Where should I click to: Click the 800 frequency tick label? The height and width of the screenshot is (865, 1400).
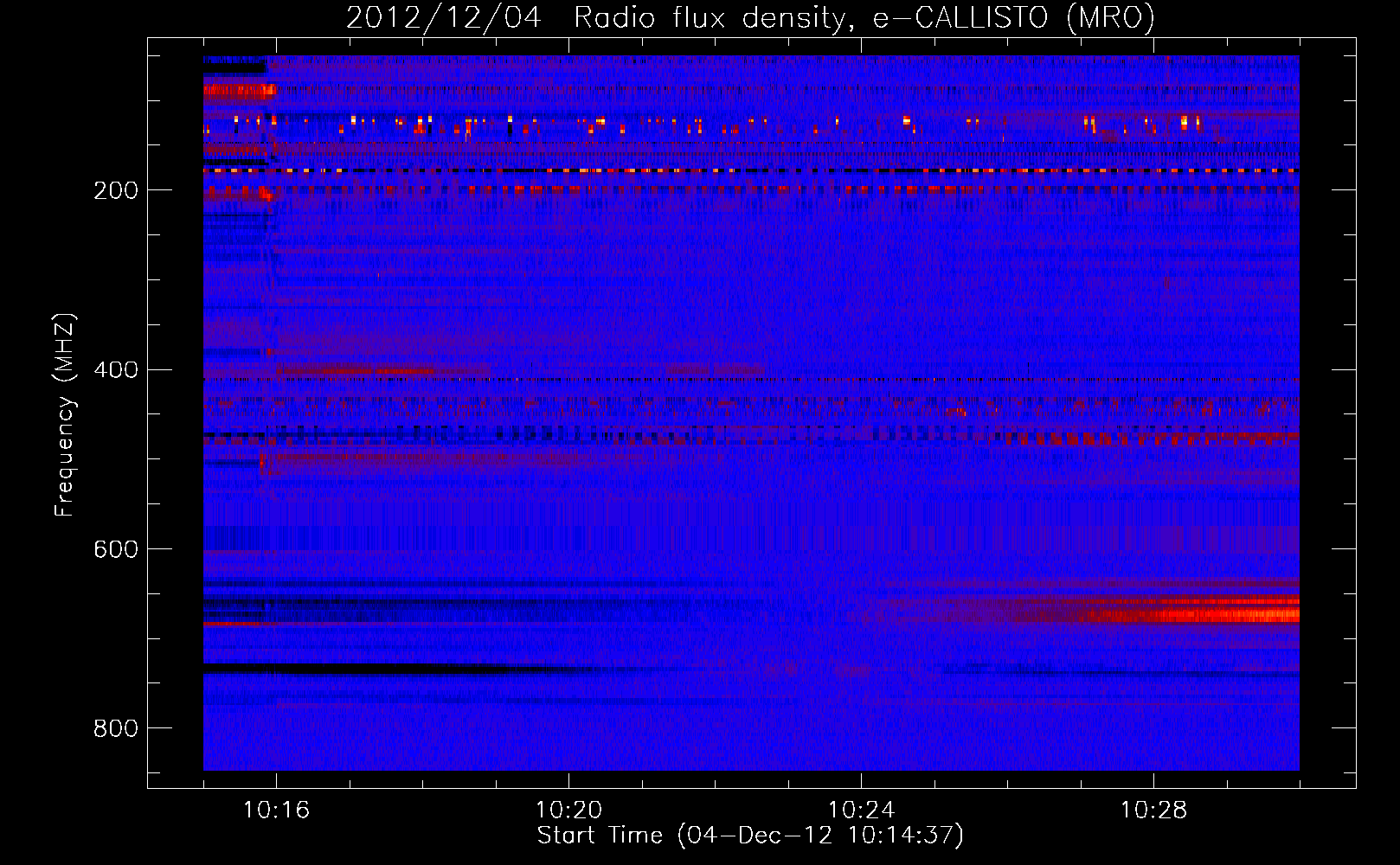click(116, 728)
